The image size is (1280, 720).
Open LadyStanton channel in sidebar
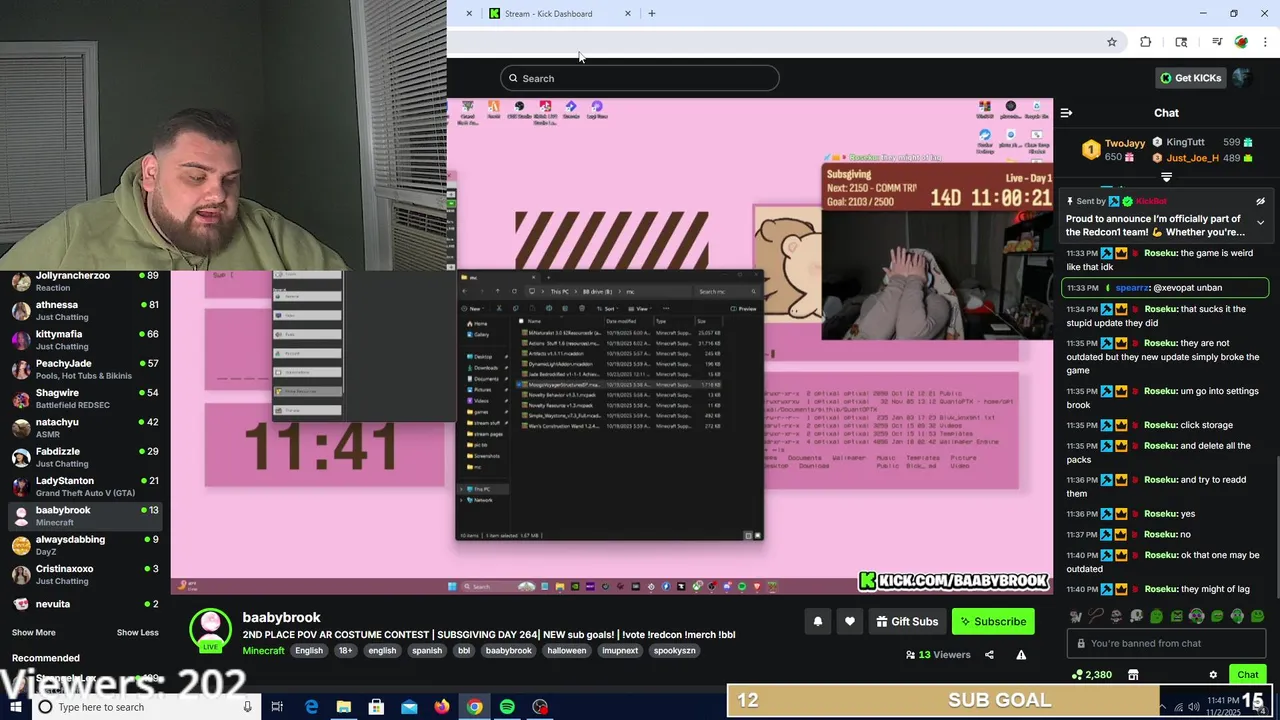[85, 487]
